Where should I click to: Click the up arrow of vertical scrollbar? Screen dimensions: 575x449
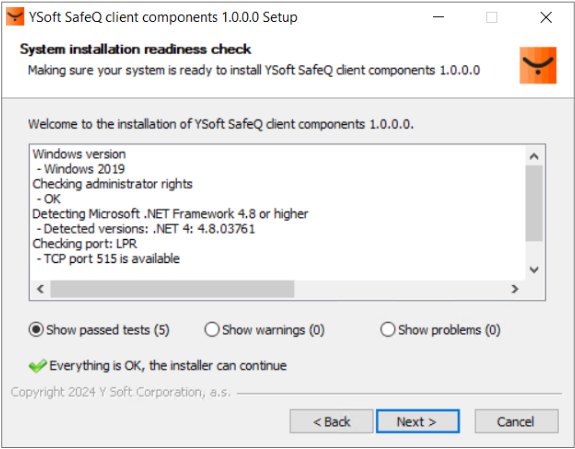point(534,157)
